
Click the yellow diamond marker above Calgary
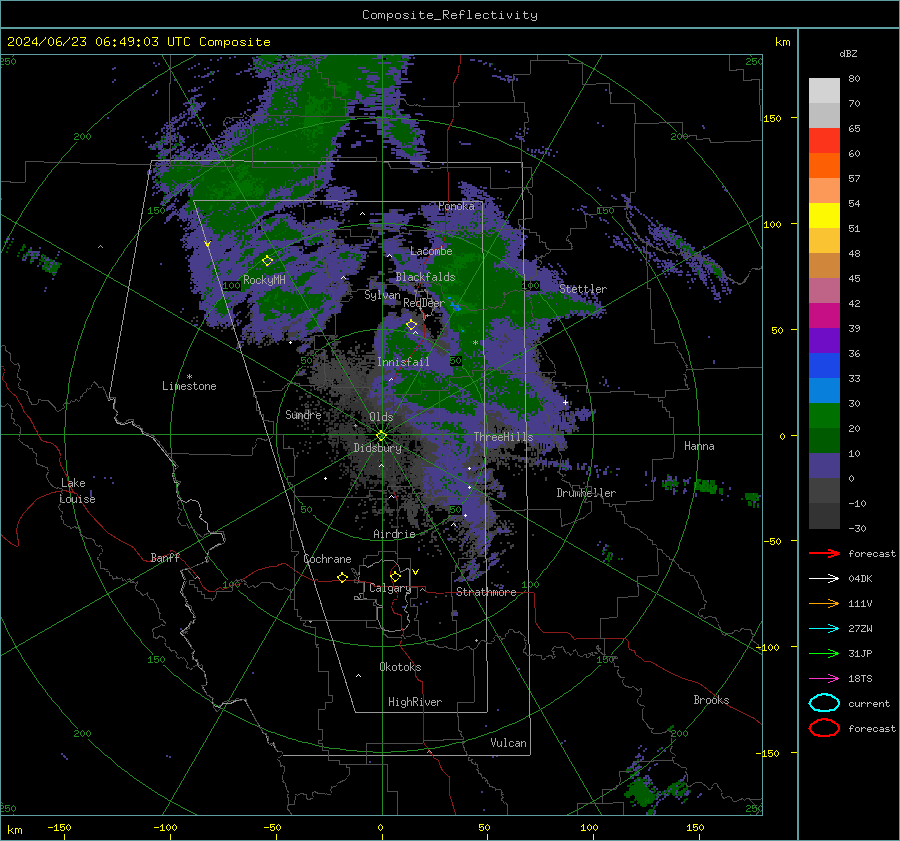[x=395, y=576]
